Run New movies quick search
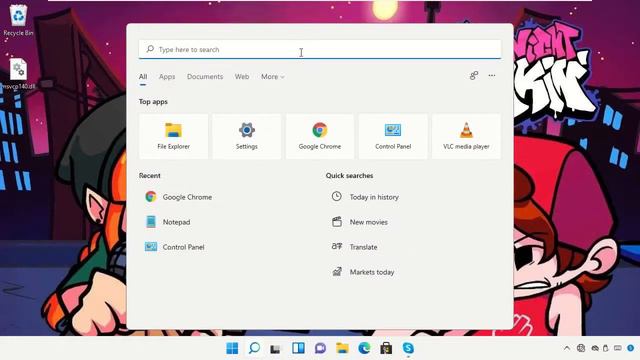This screenshot has height=360, width=640. pyautogui.click(x=359, y=222)
